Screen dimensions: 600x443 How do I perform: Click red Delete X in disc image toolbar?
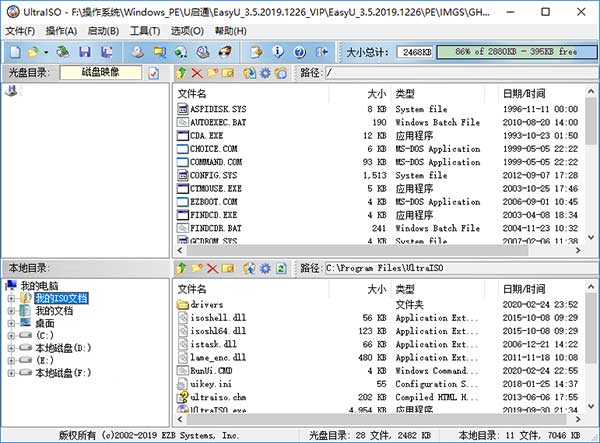197,73
